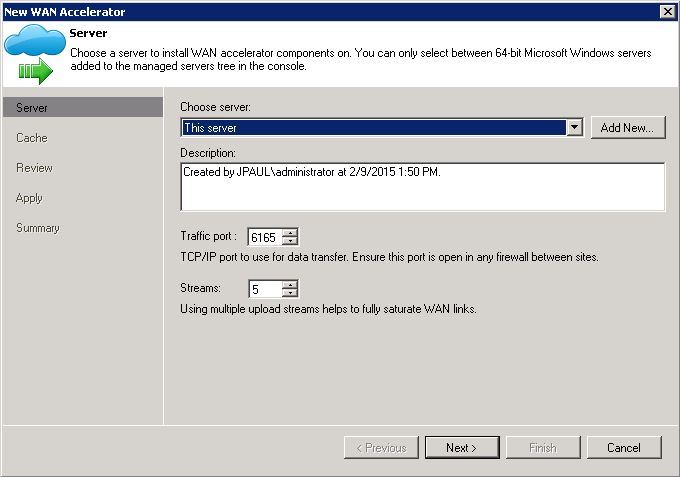Cancel the wizard
Viewport: 680px width, 477px height.
coord(624,448)
